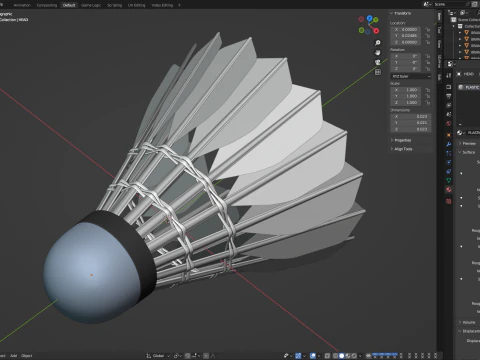This screenshot has width=480, height=360.
Task: Expand the Volume panel
Action: tap(467, 322)
